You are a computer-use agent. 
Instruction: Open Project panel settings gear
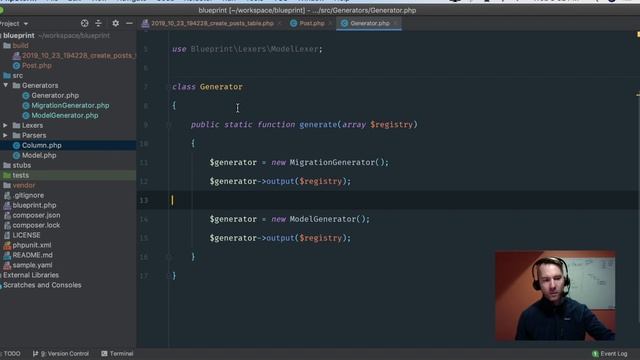point(116,23)
